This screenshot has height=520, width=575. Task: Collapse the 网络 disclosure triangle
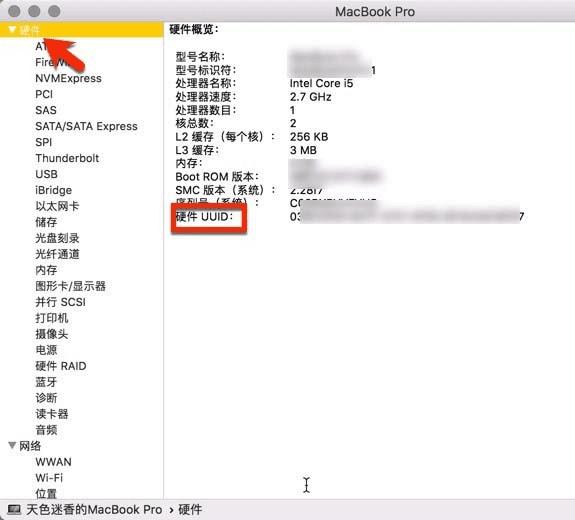coord(12,446)
